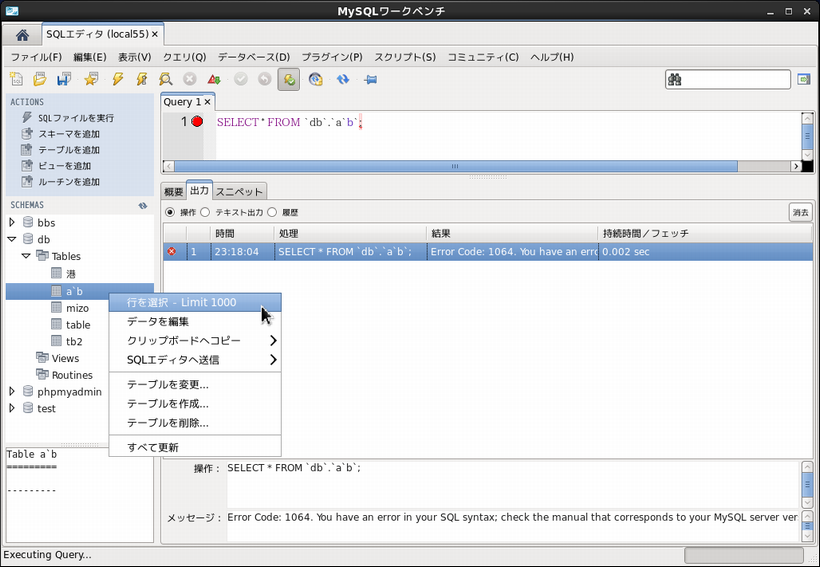Switch to スニペット tab
The image size is (820, 567).
tap(239, 192)
